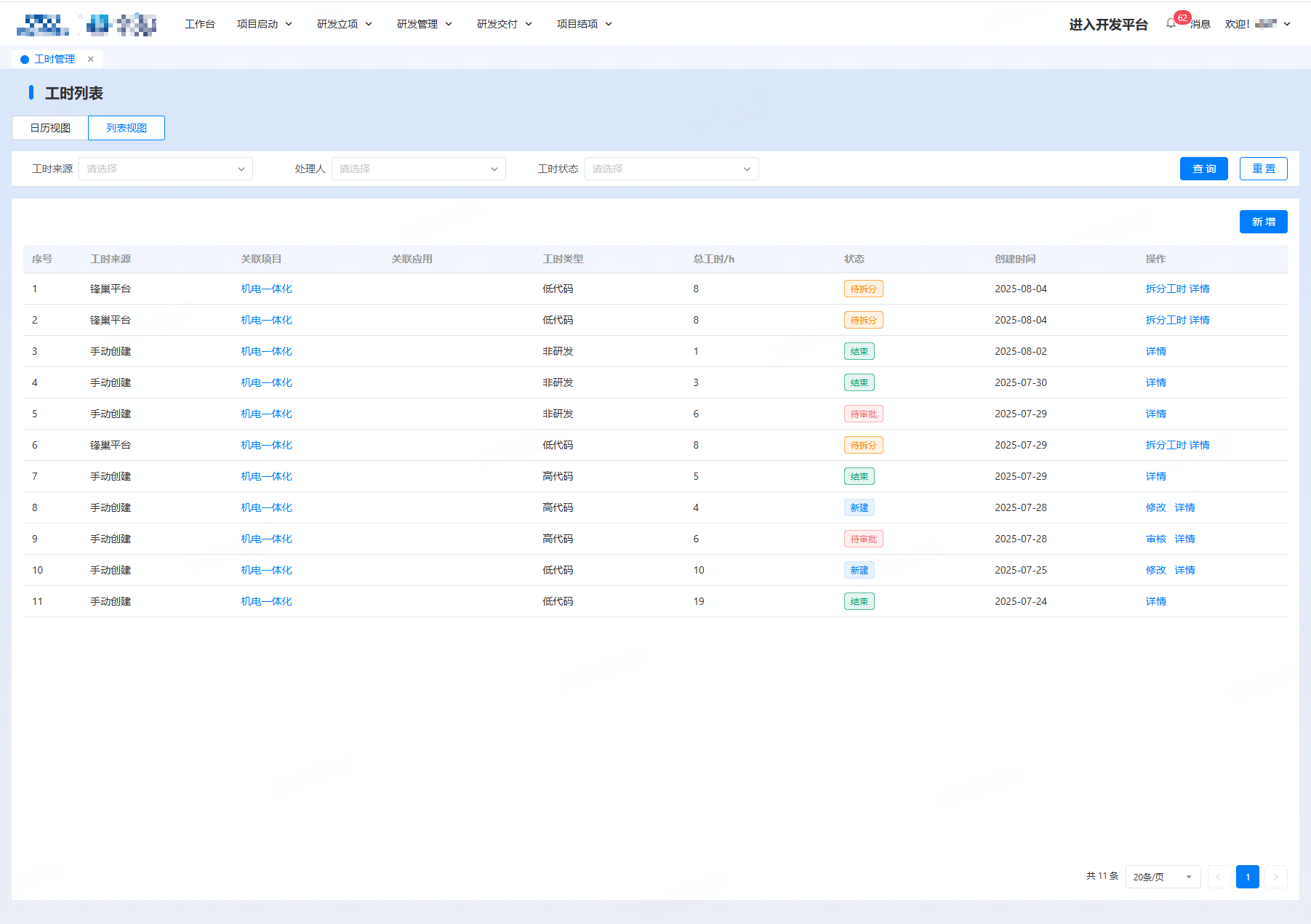This screenshot has height=924, width=1311.
Task: Click 审核 link in row 9
Action: coord(1155,539)
